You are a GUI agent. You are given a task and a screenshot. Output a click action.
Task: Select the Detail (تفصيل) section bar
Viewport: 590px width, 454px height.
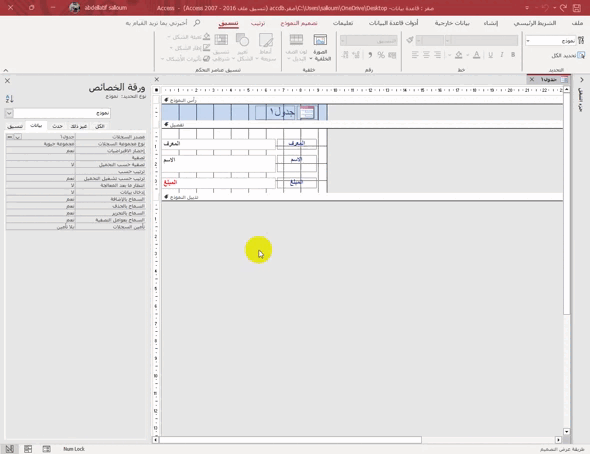click(362, 125)
